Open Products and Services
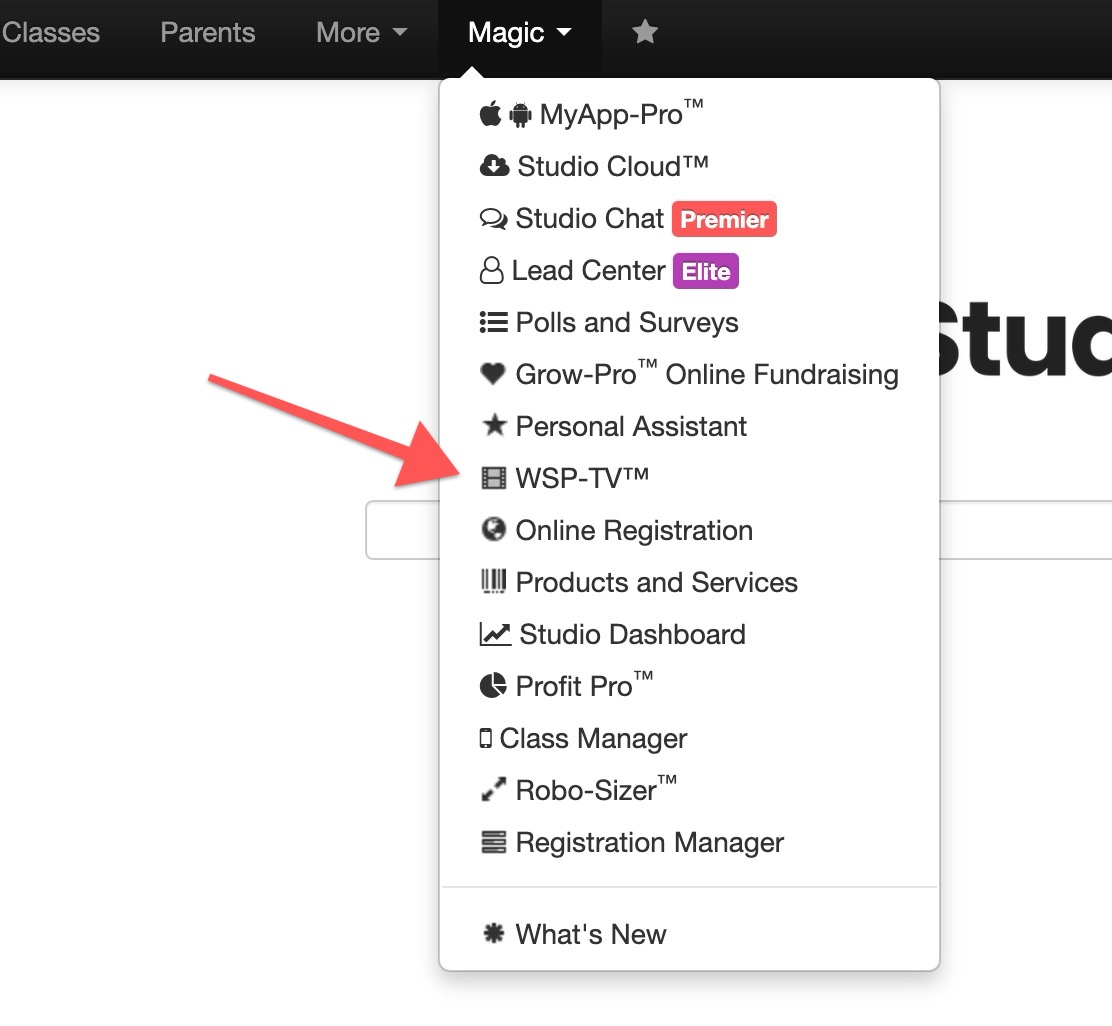This screenshot has width=1112, height=1026. coord(689,582)
